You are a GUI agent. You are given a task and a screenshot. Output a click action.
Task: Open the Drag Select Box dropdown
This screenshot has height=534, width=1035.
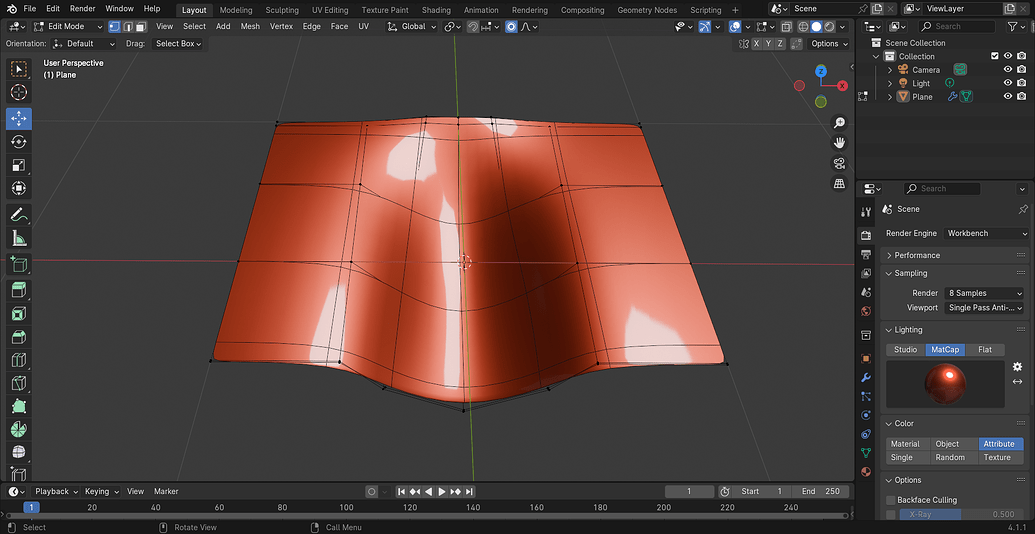point(178,44)
